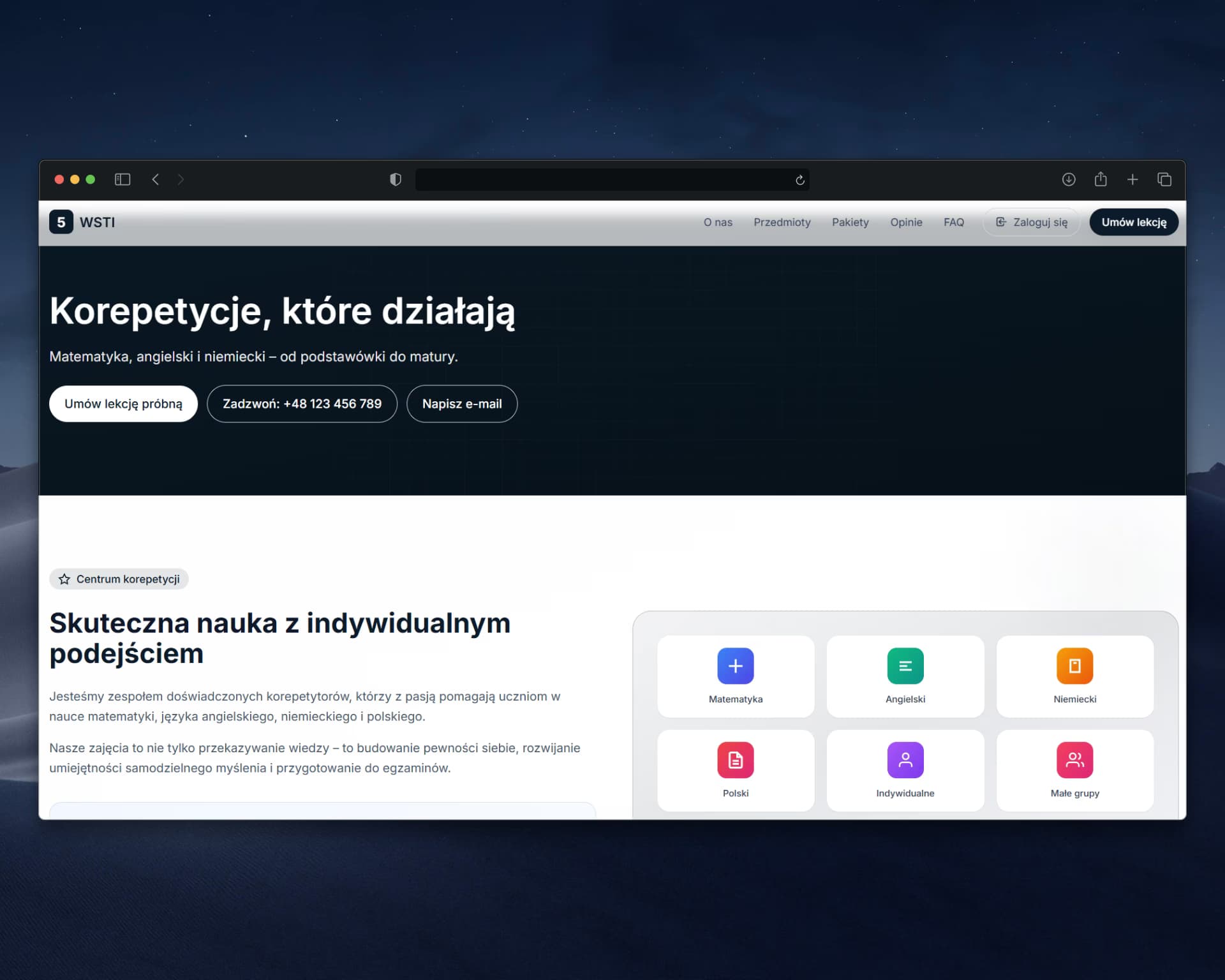Toggle the Safari sidebar icon
The image size is (1225, 980).
[122, 179]
